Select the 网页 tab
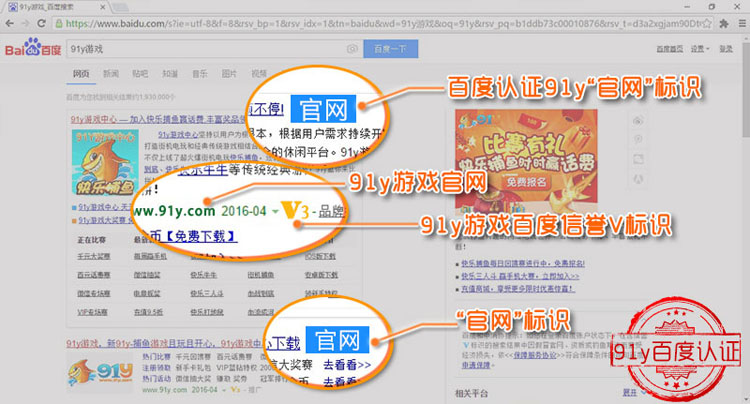This screenshot has height=404, width=750. point(81,74)
